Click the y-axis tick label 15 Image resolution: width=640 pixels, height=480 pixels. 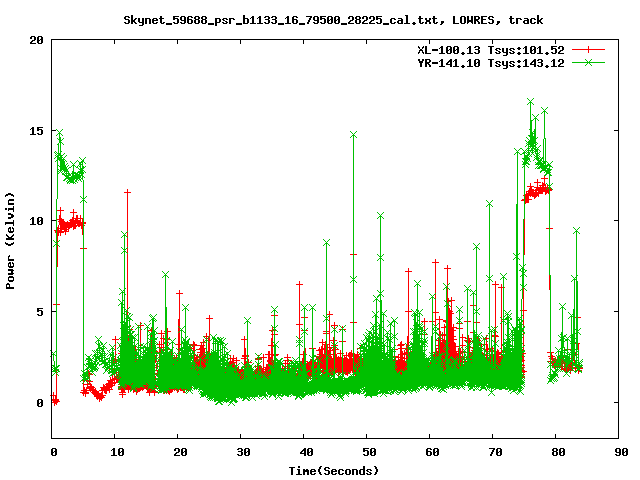[36, 131]
